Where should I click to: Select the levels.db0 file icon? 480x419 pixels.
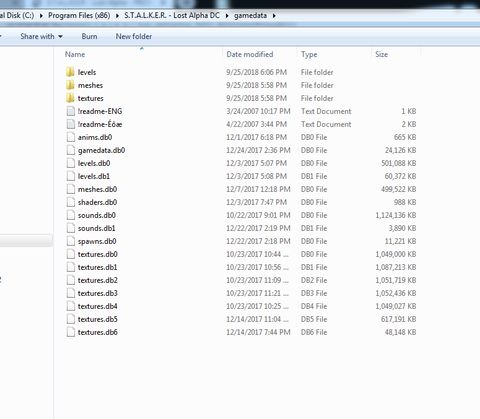(x=71, y=163)
